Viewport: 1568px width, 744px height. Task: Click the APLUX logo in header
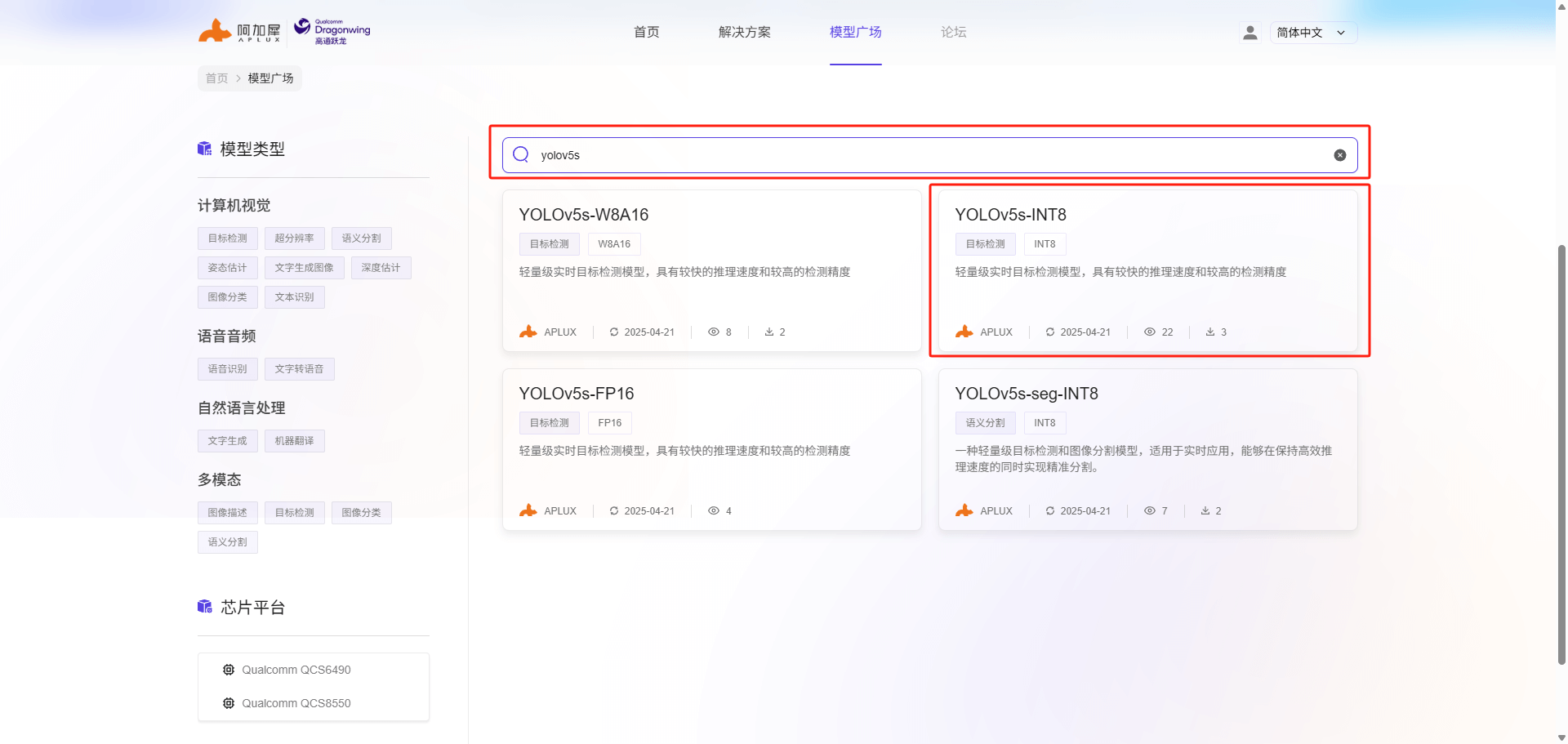[x=239, y=32]
